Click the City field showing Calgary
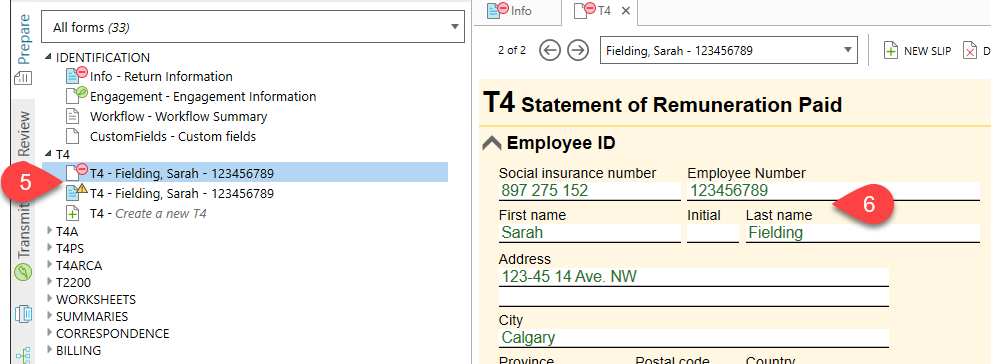The height and width of the screenshot is (364, 991). 693,337
